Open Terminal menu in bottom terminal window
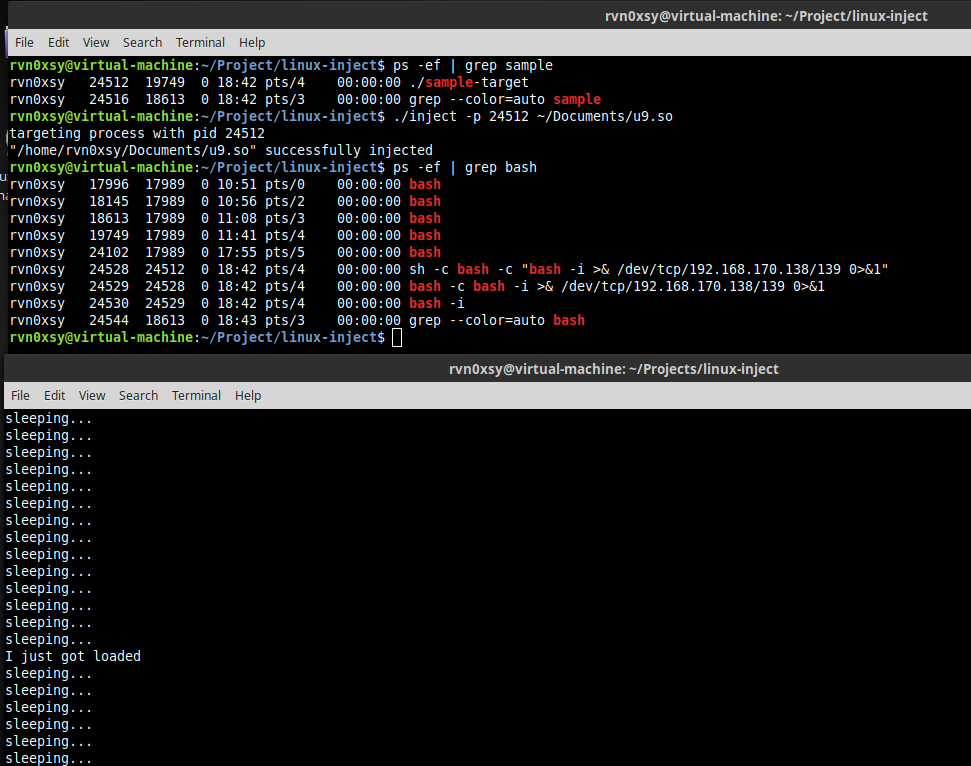This screenshot has height=766, width=971. (x=196, y=396)
